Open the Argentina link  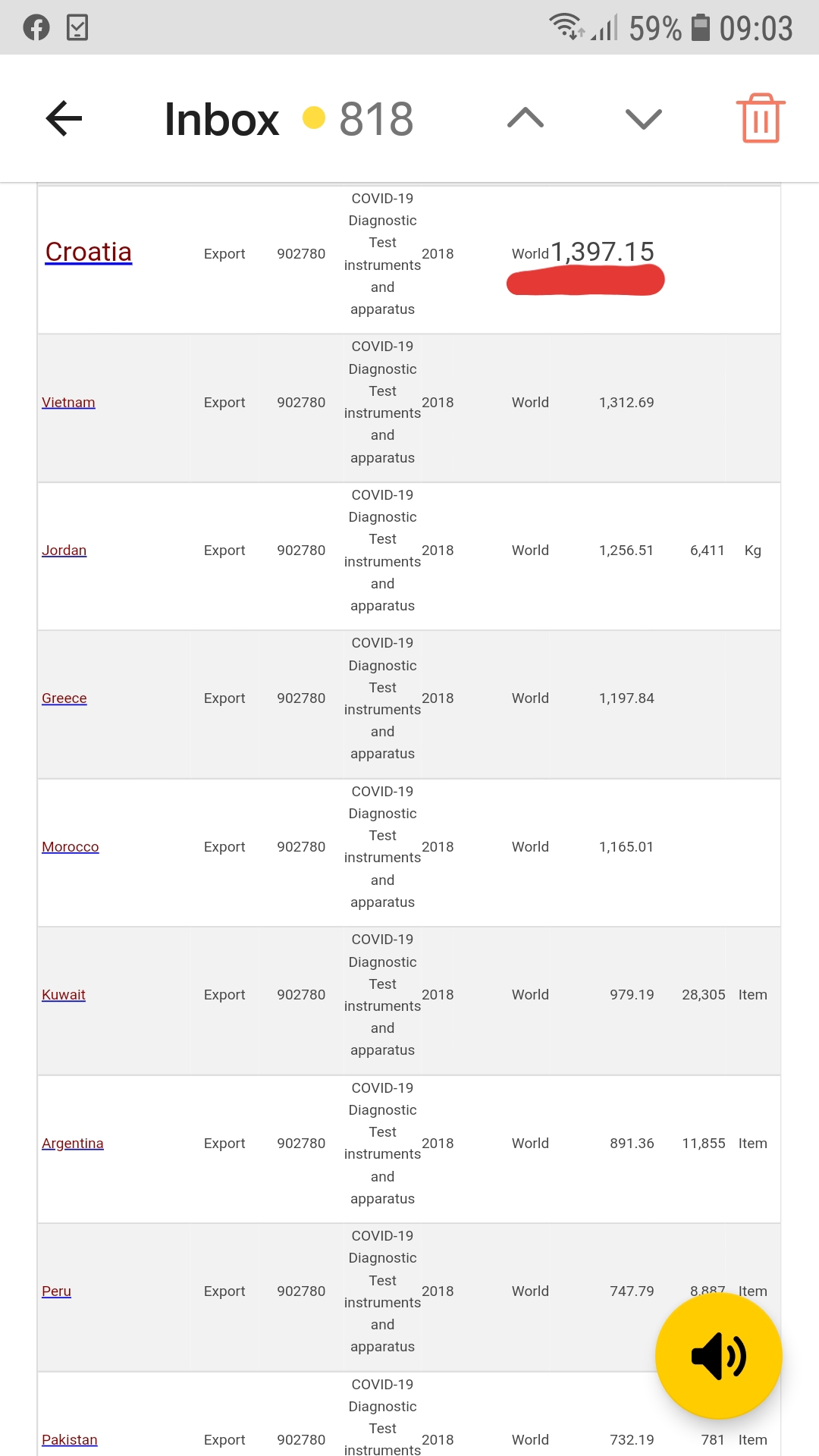coord(72,1144)
